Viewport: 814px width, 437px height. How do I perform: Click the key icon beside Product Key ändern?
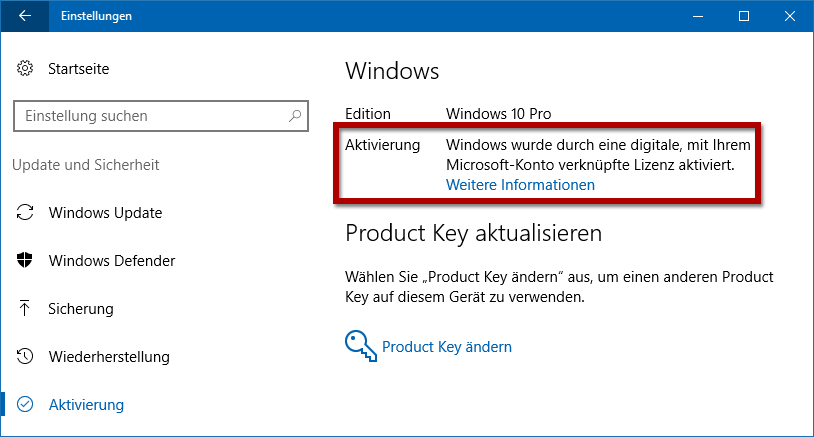(x=361, y=345)
